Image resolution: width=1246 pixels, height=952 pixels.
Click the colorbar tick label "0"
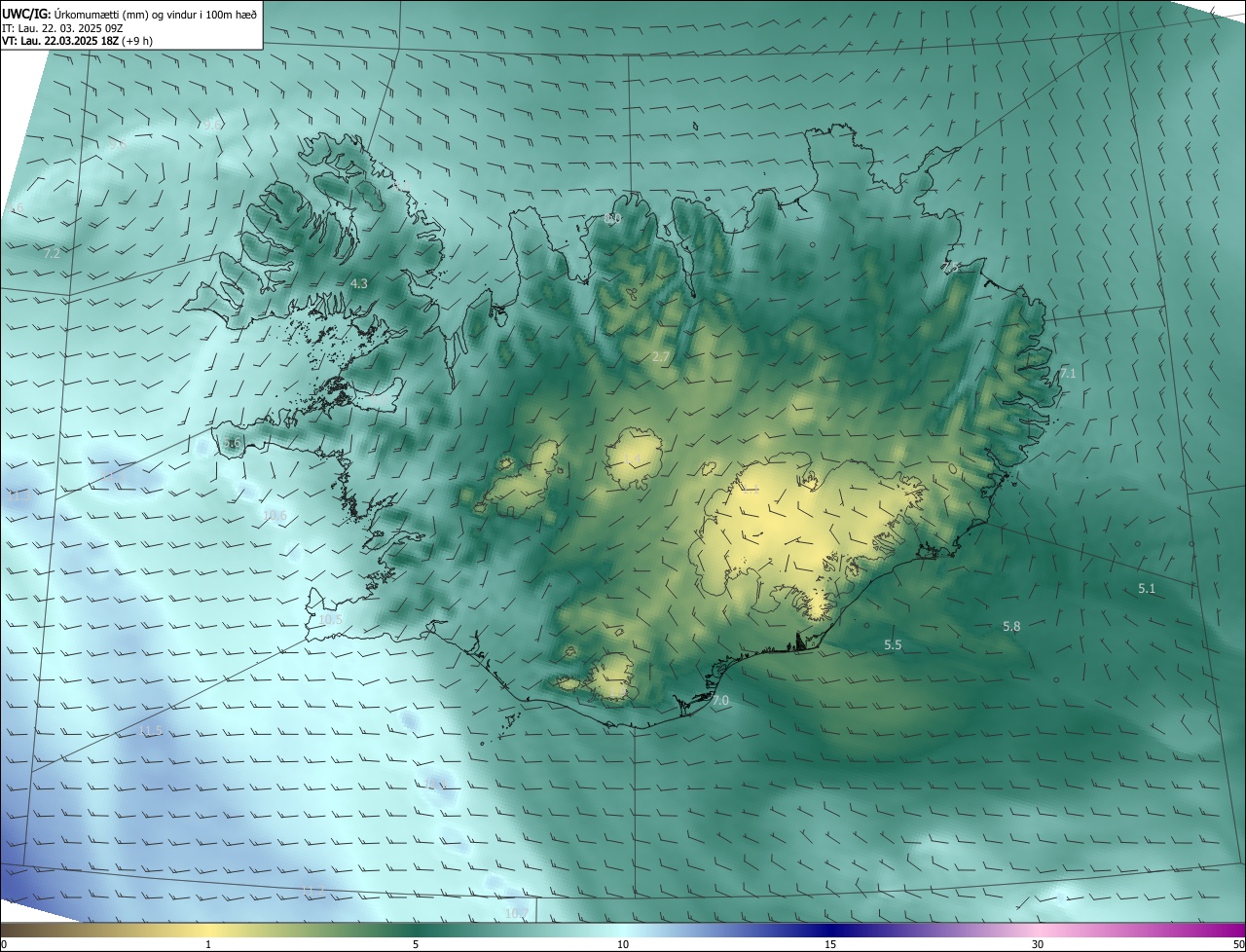tap(4, 944)
